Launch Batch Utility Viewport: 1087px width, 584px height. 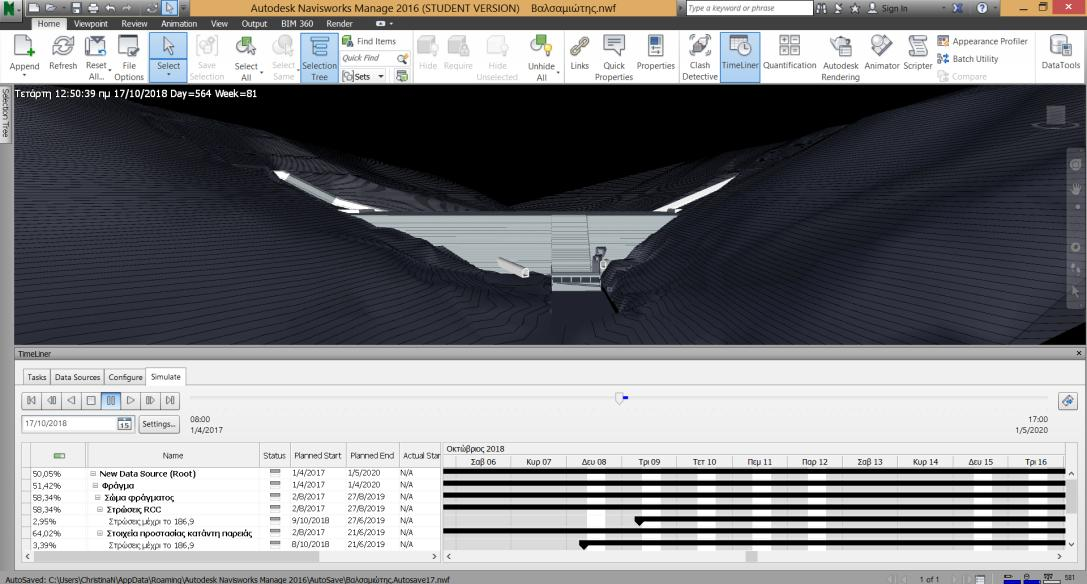coord(968,59)
